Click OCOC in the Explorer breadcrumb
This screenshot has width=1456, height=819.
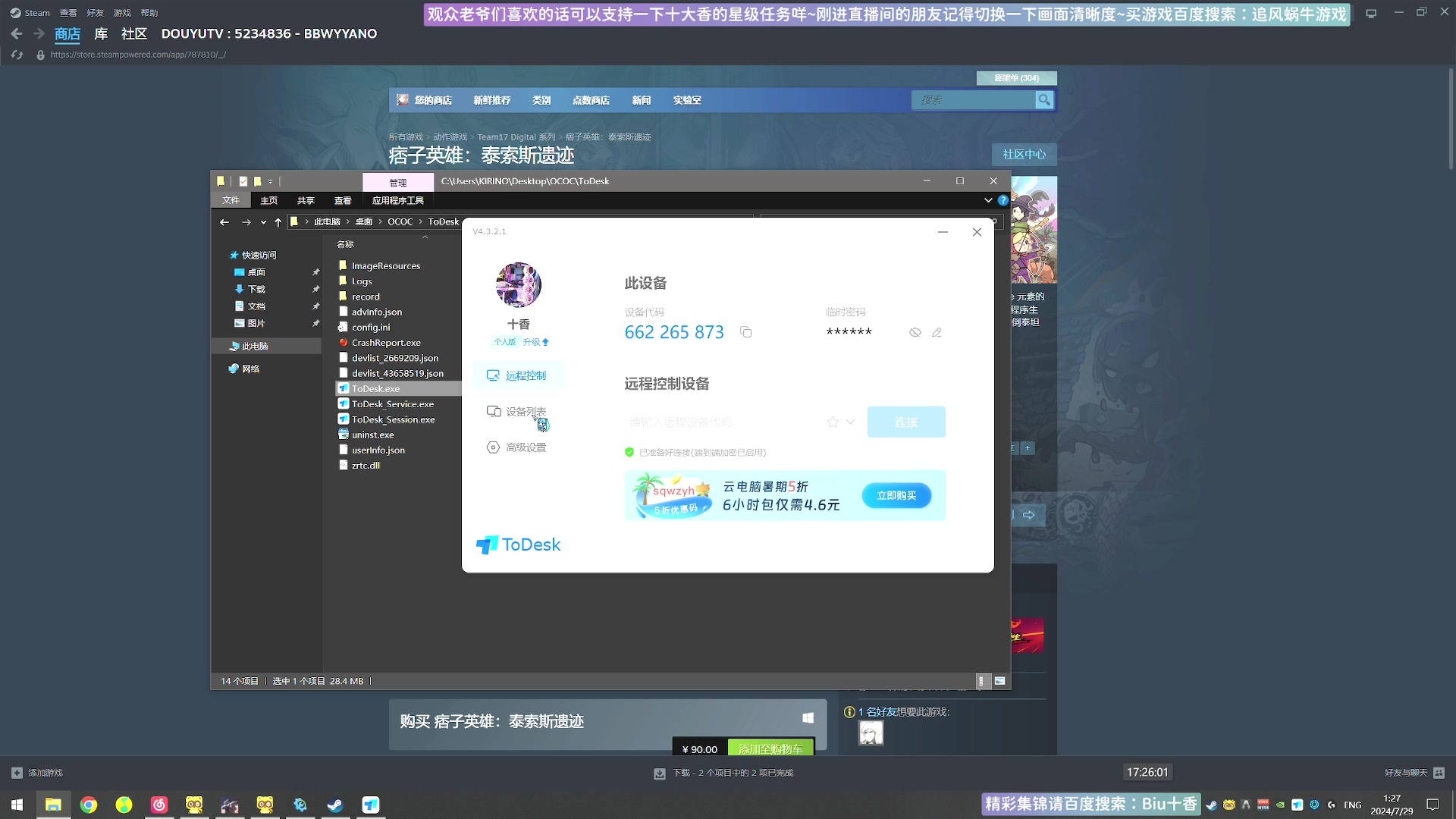tap(400, 222)
